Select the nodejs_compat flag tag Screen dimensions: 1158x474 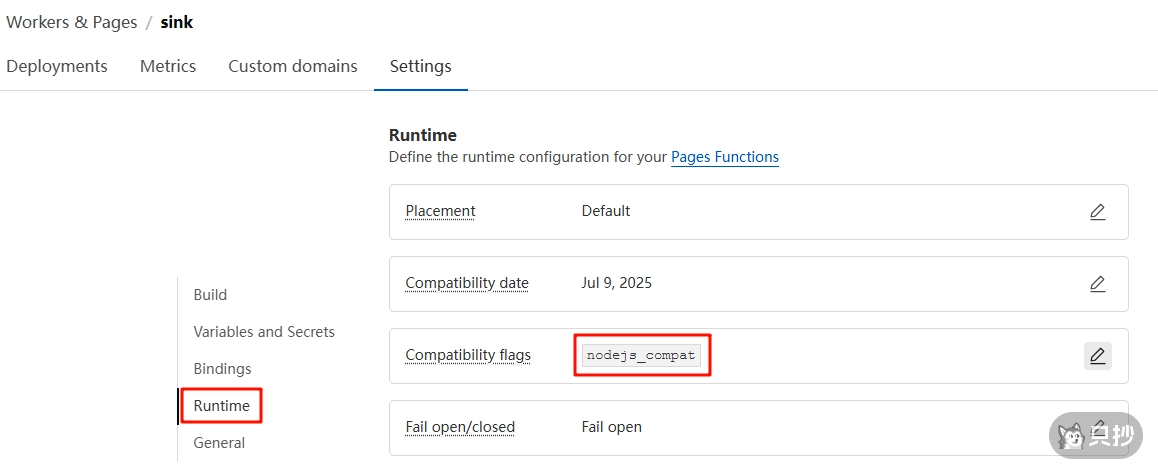pos(642,355)
